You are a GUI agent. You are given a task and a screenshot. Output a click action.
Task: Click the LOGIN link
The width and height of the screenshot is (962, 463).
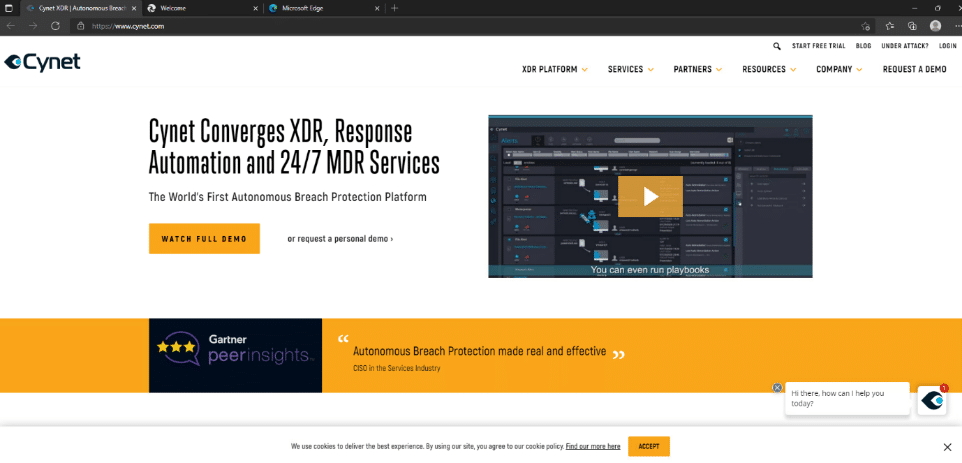pos(947,46)
